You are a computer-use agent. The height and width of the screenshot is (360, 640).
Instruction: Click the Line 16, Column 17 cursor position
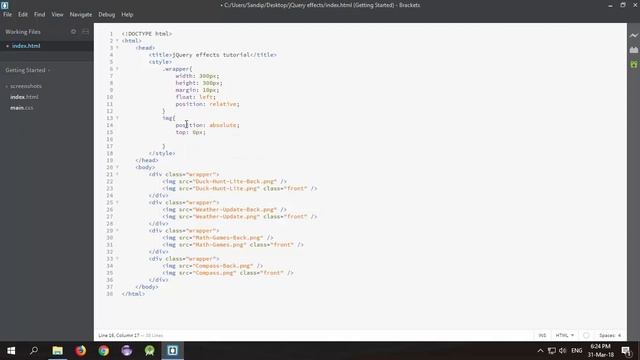pyautogui.click(x=119, y=335)
